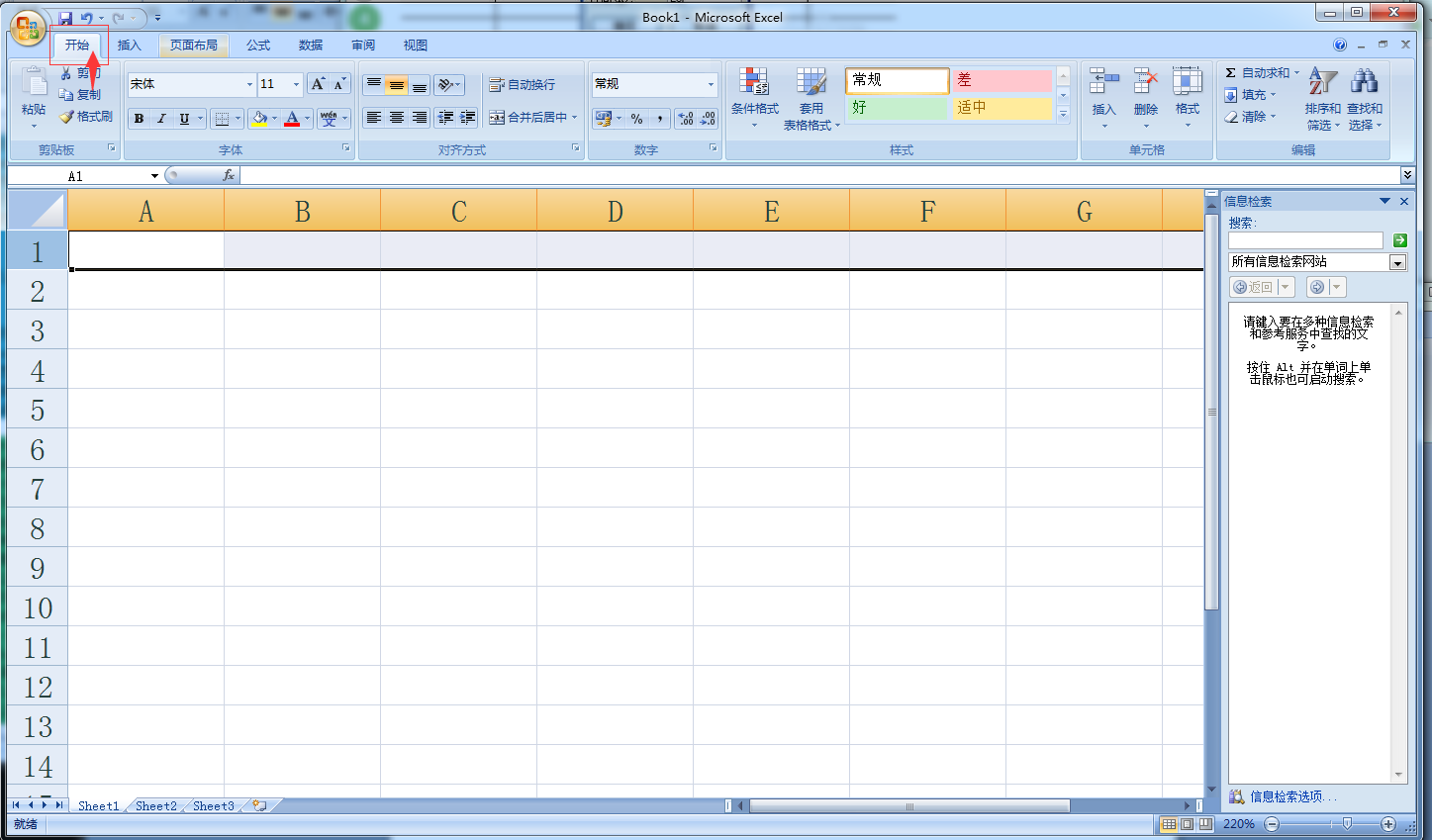Click Format cells (格式) icon

[x=1188, y=82]
